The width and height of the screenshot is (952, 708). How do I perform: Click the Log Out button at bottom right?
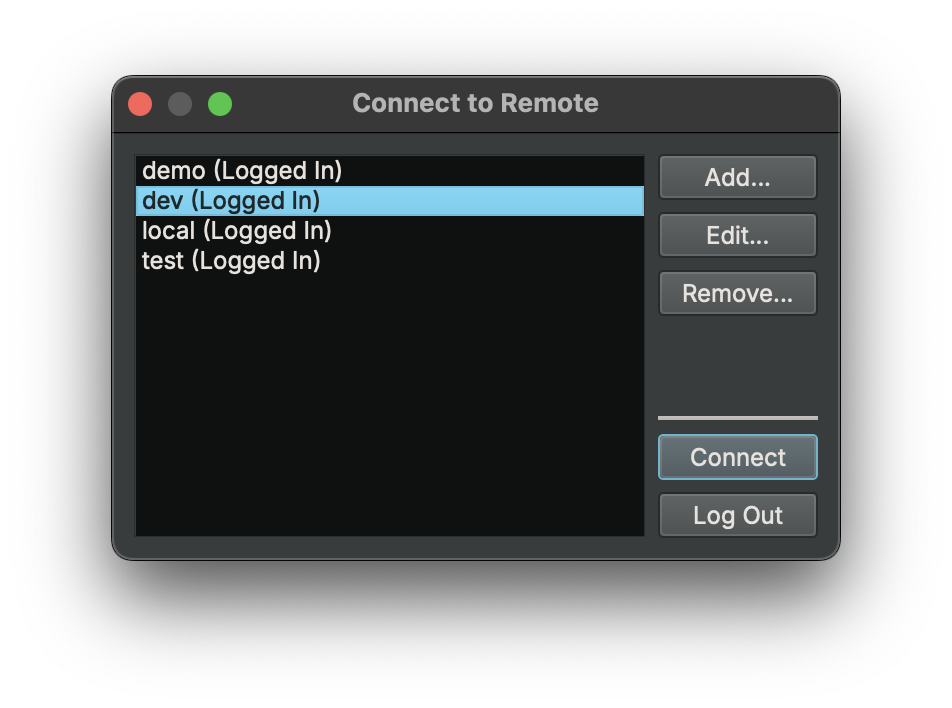[737, 515]
